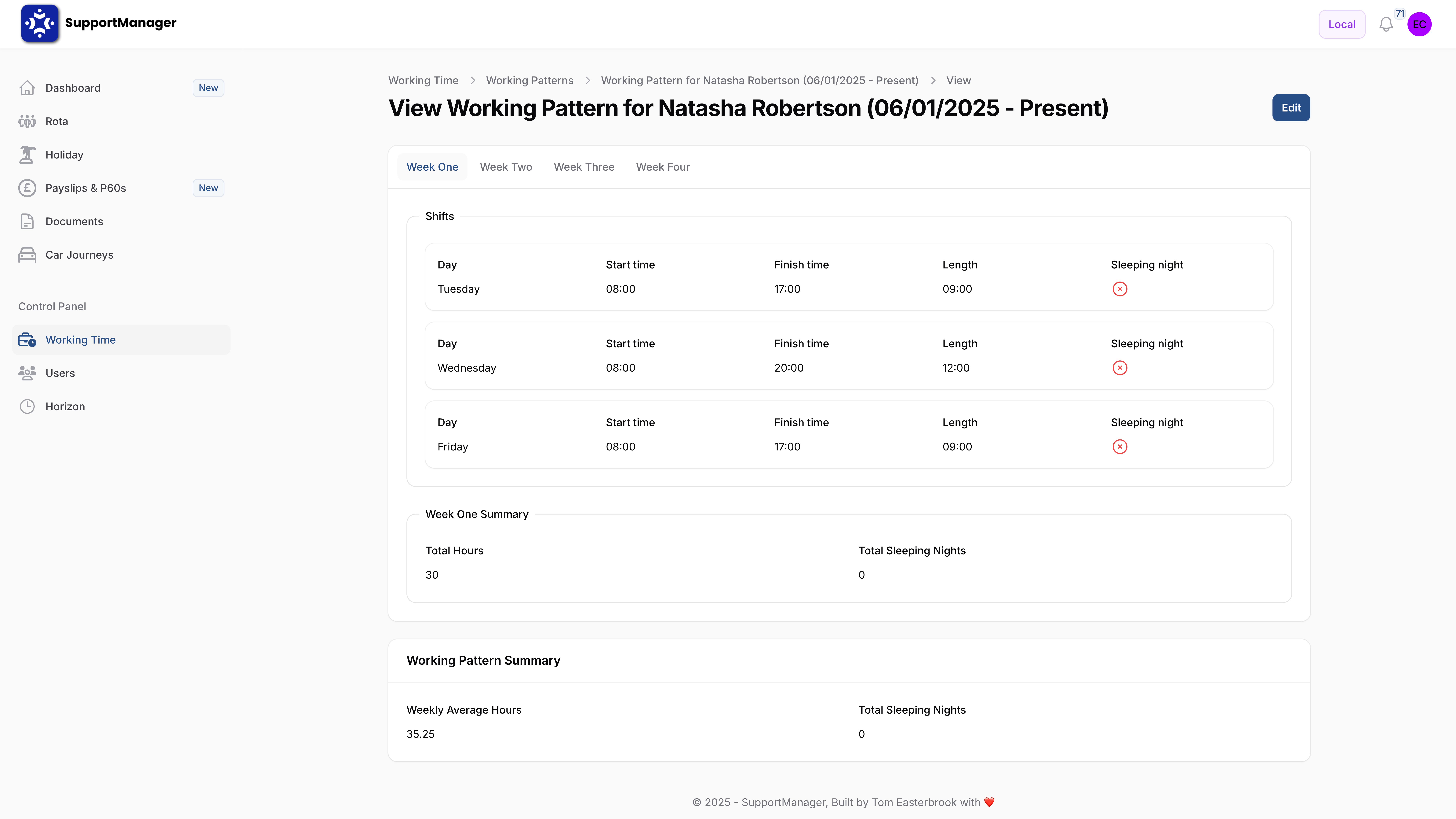
Task: Click the Control Panel section heading
Action: (x=52, y=306)
